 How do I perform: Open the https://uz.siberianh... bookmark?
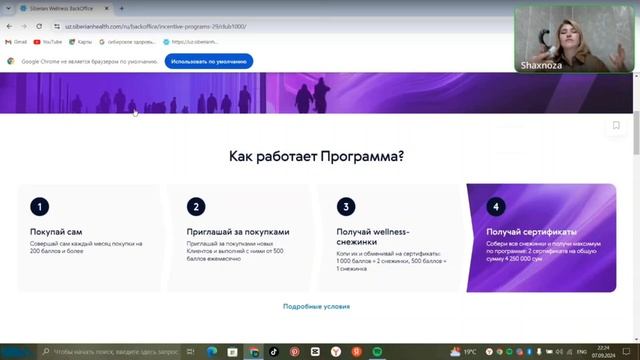tap(191, 42)
